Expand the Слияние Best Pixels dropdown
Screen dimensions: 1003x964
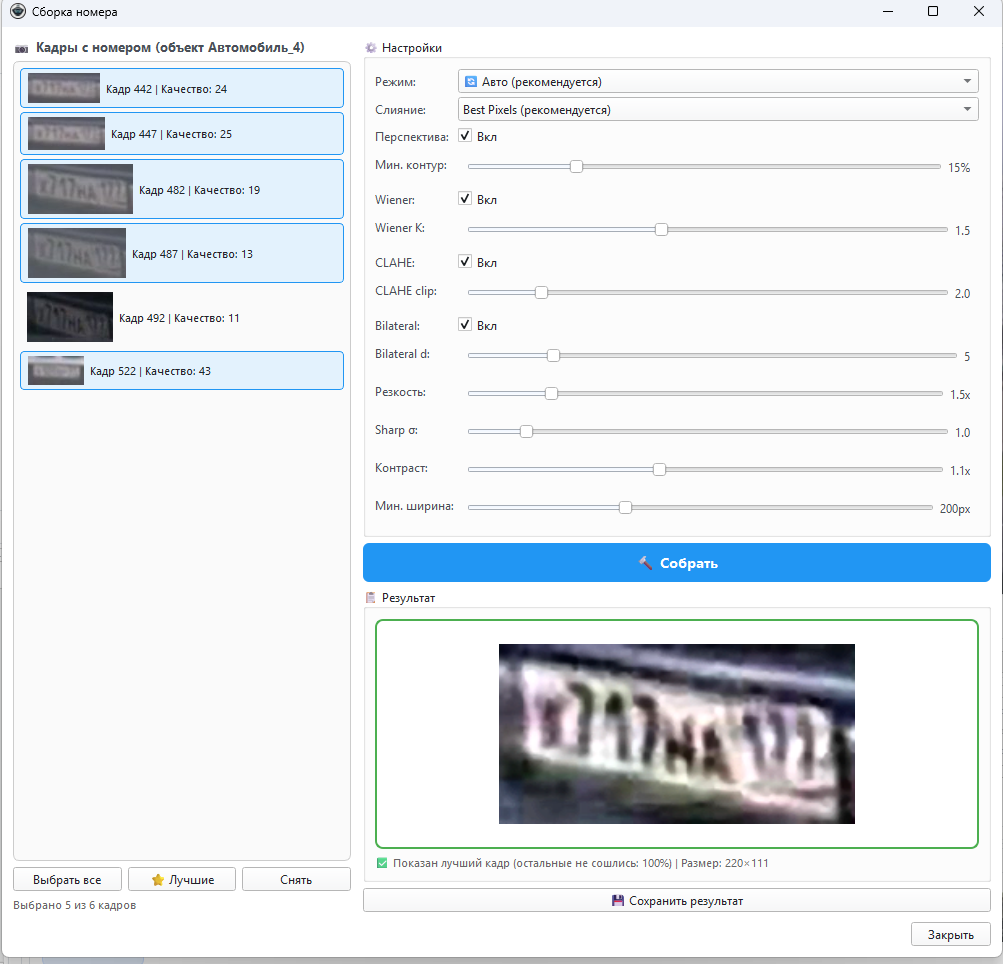(x=717, y=110)
